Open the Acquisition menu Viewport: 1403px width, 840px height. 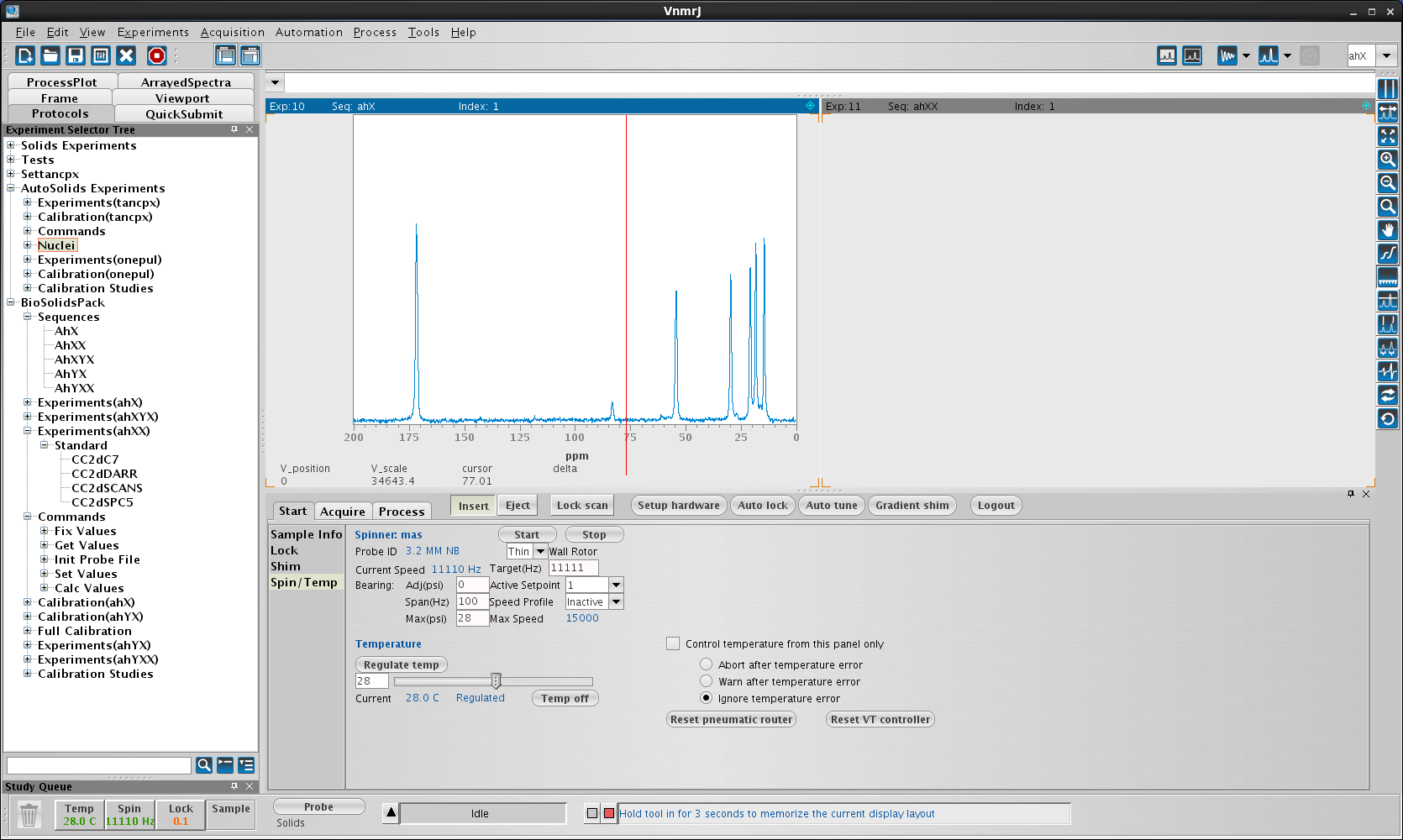[232, 32]
